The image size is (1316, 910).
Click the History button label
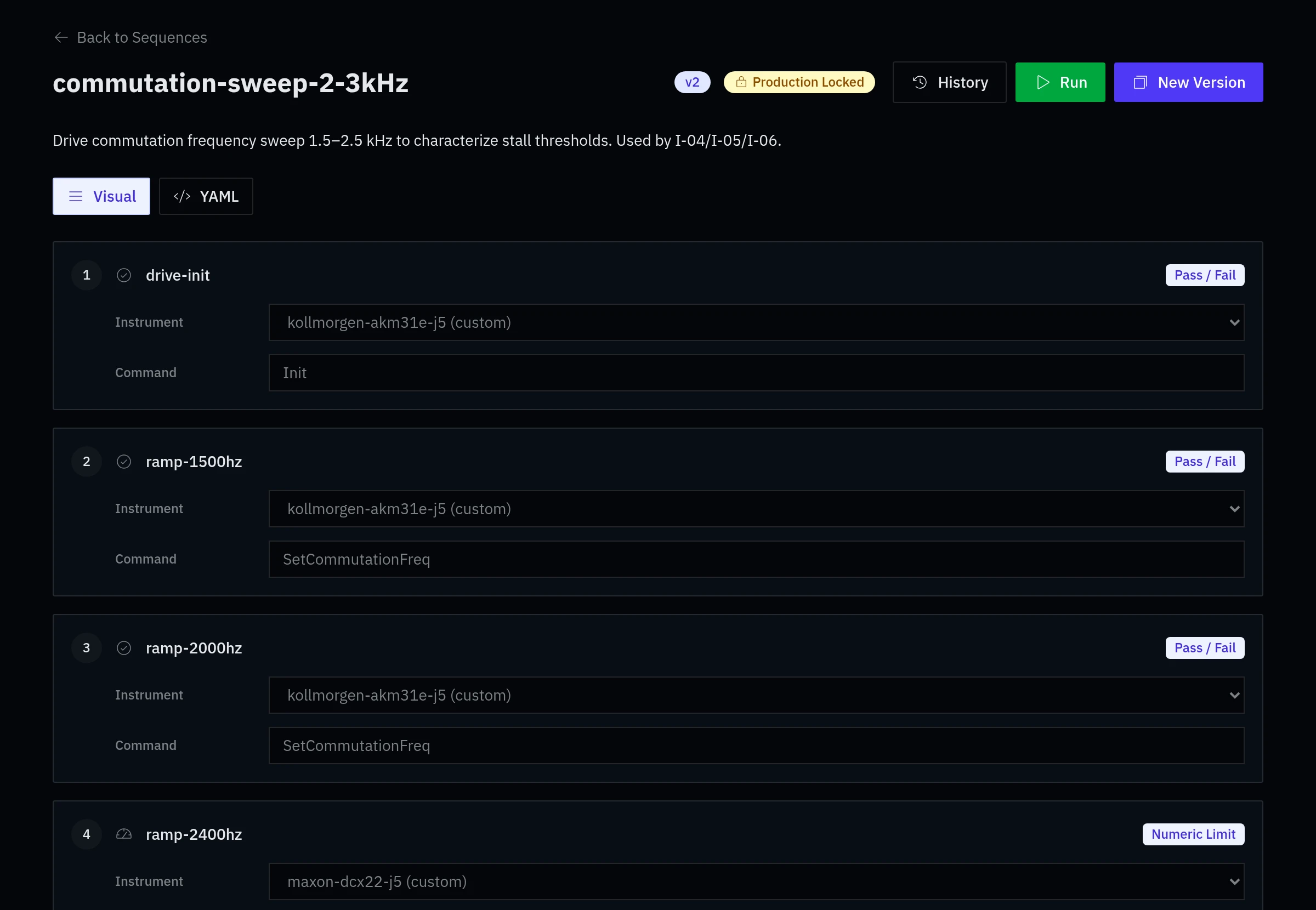click(962, 83)
